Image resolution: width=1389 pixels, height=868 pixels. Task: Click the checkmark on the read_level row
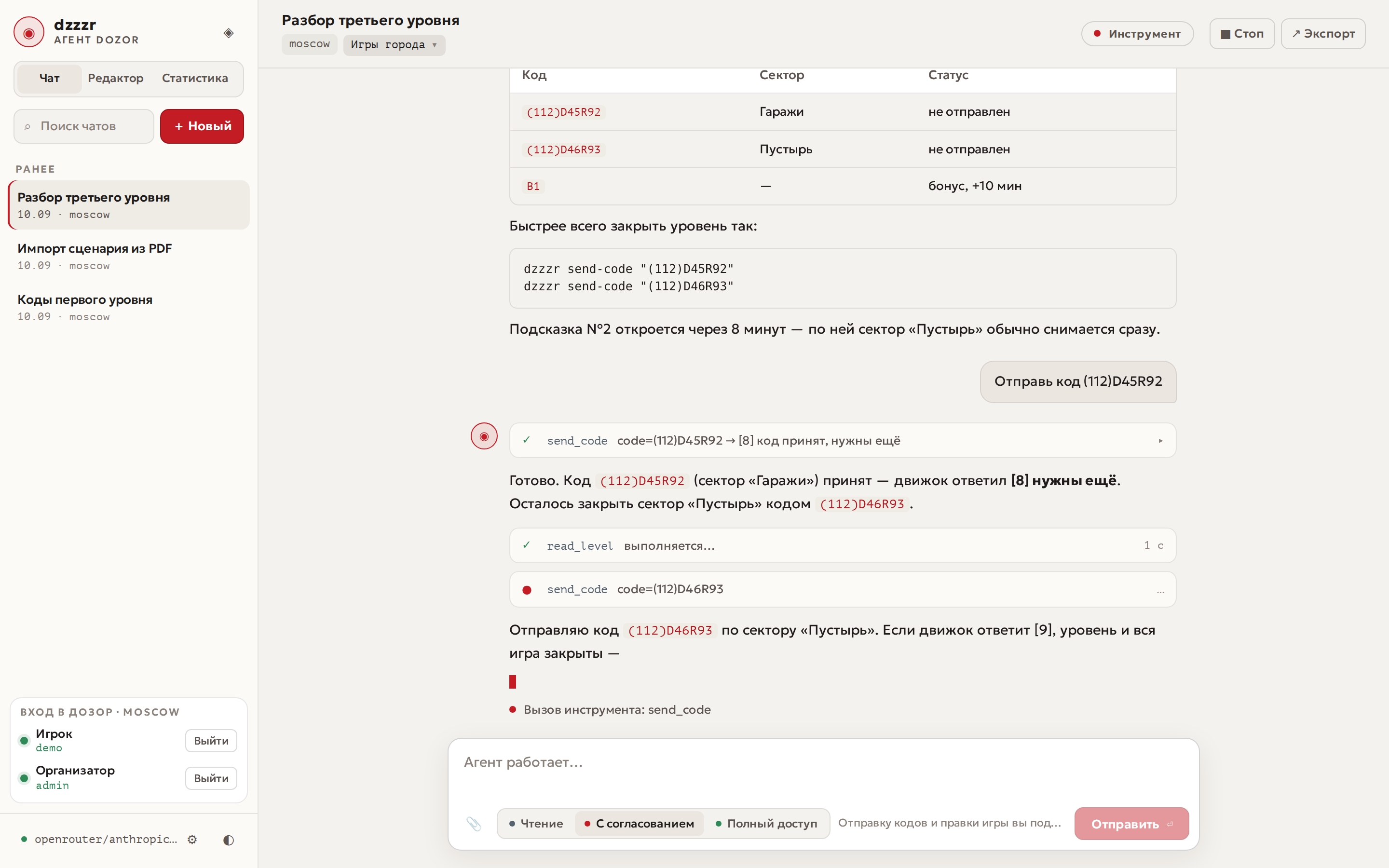[x=526, y=545]
